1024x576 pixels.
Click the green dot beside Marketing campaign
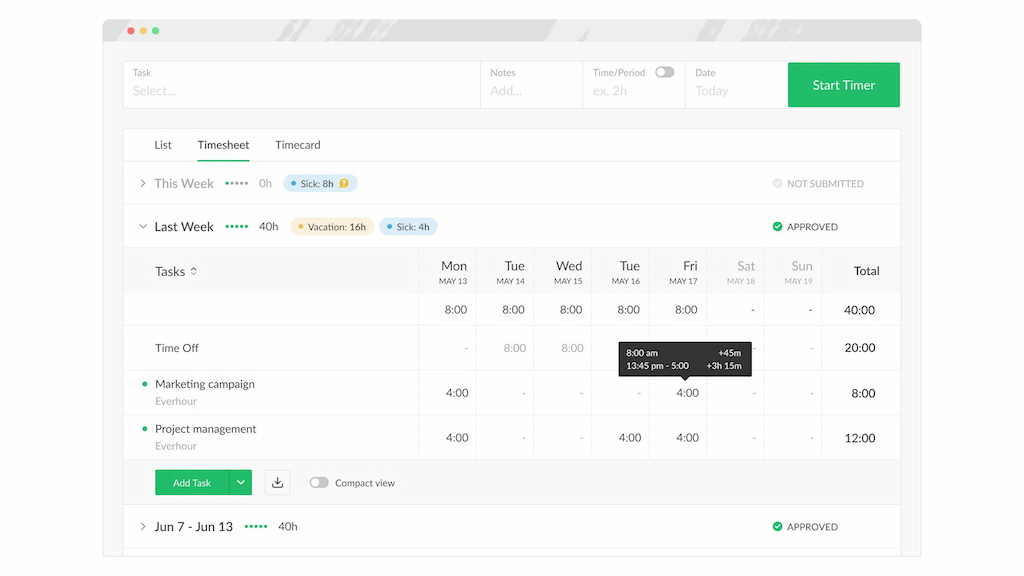pyautogui.click(x=146, y=384)
